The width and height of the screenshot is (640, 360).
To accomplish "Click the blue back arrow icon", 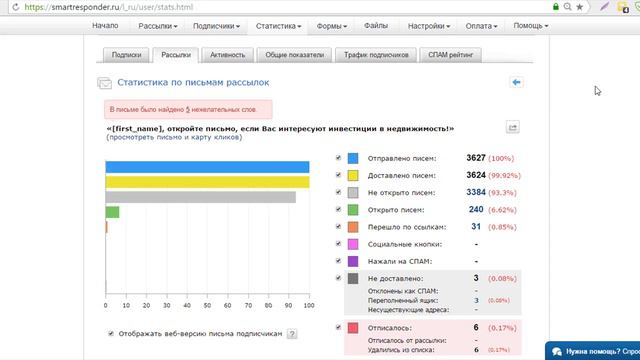I will pyautogui.click(x=516, y=82).
